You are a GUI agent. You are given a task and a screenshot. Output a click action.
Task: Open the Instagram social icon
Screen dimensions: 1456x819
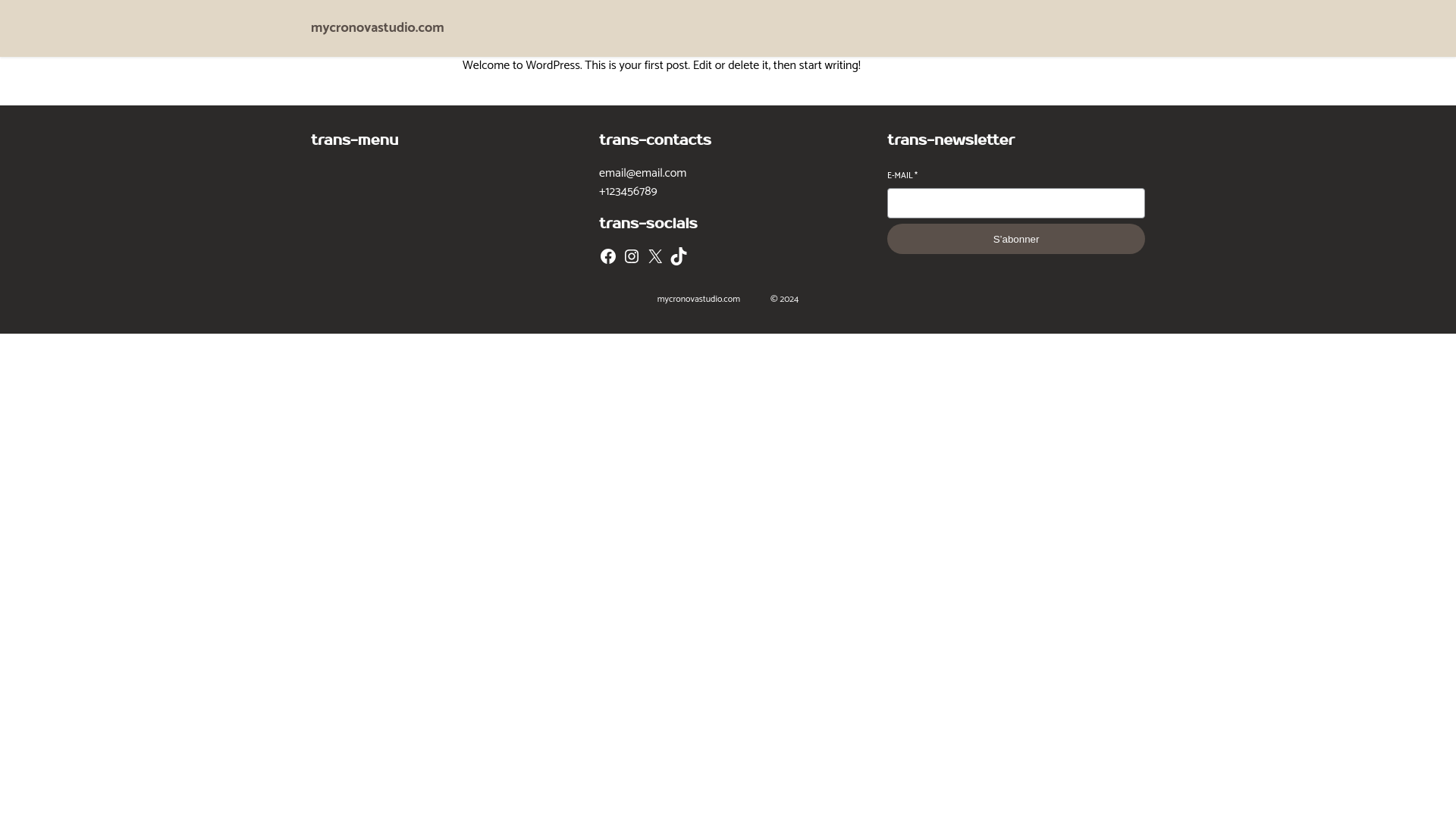click(632, 256)
